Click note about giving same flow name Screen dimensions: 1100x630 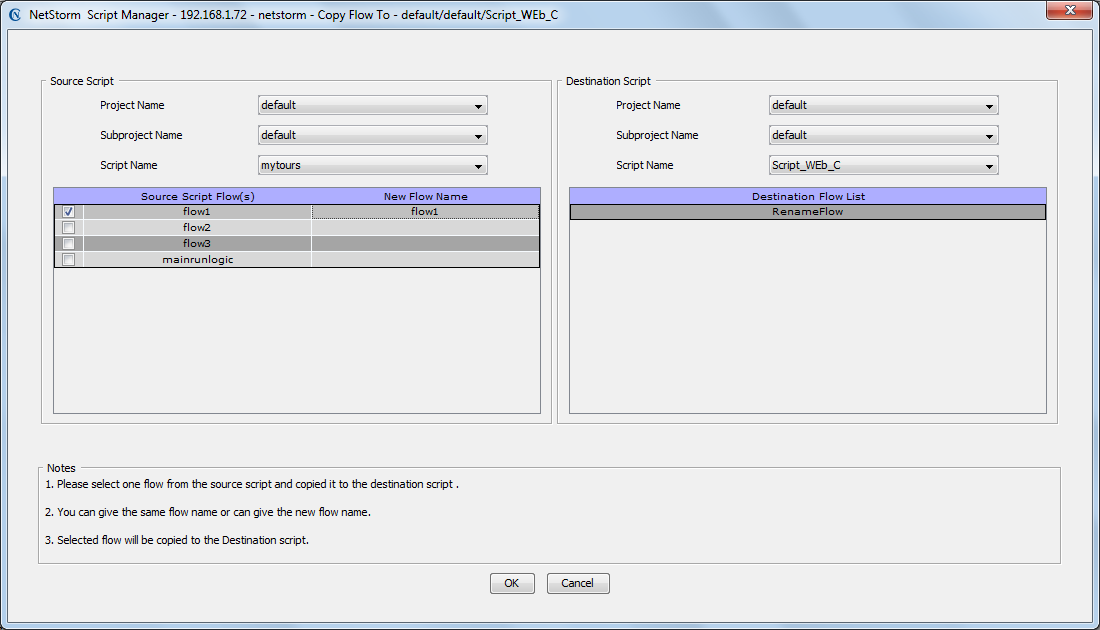tap(208, 512)
